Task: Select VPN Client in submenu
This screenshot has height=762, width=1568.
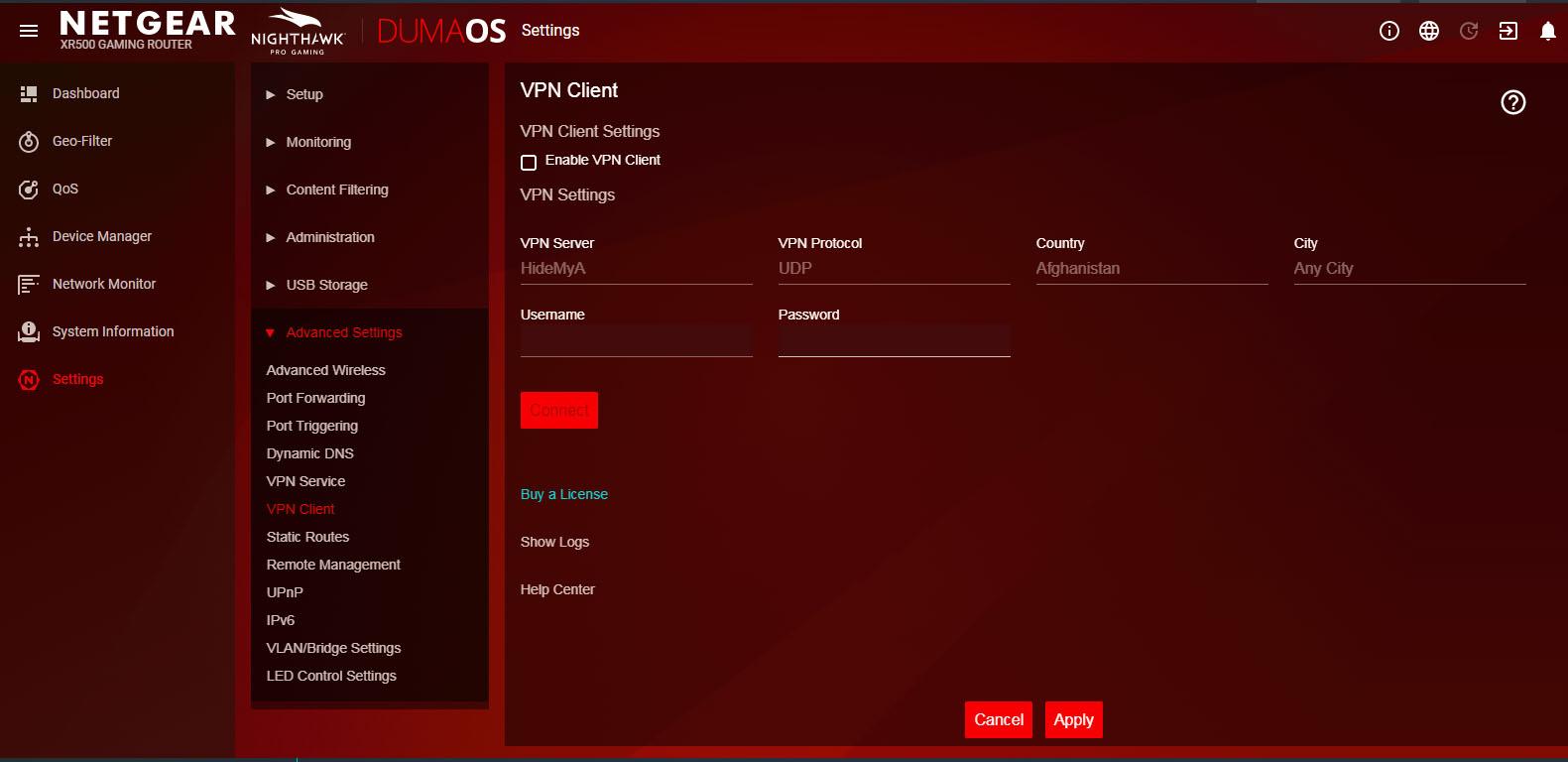Action: 301,509
